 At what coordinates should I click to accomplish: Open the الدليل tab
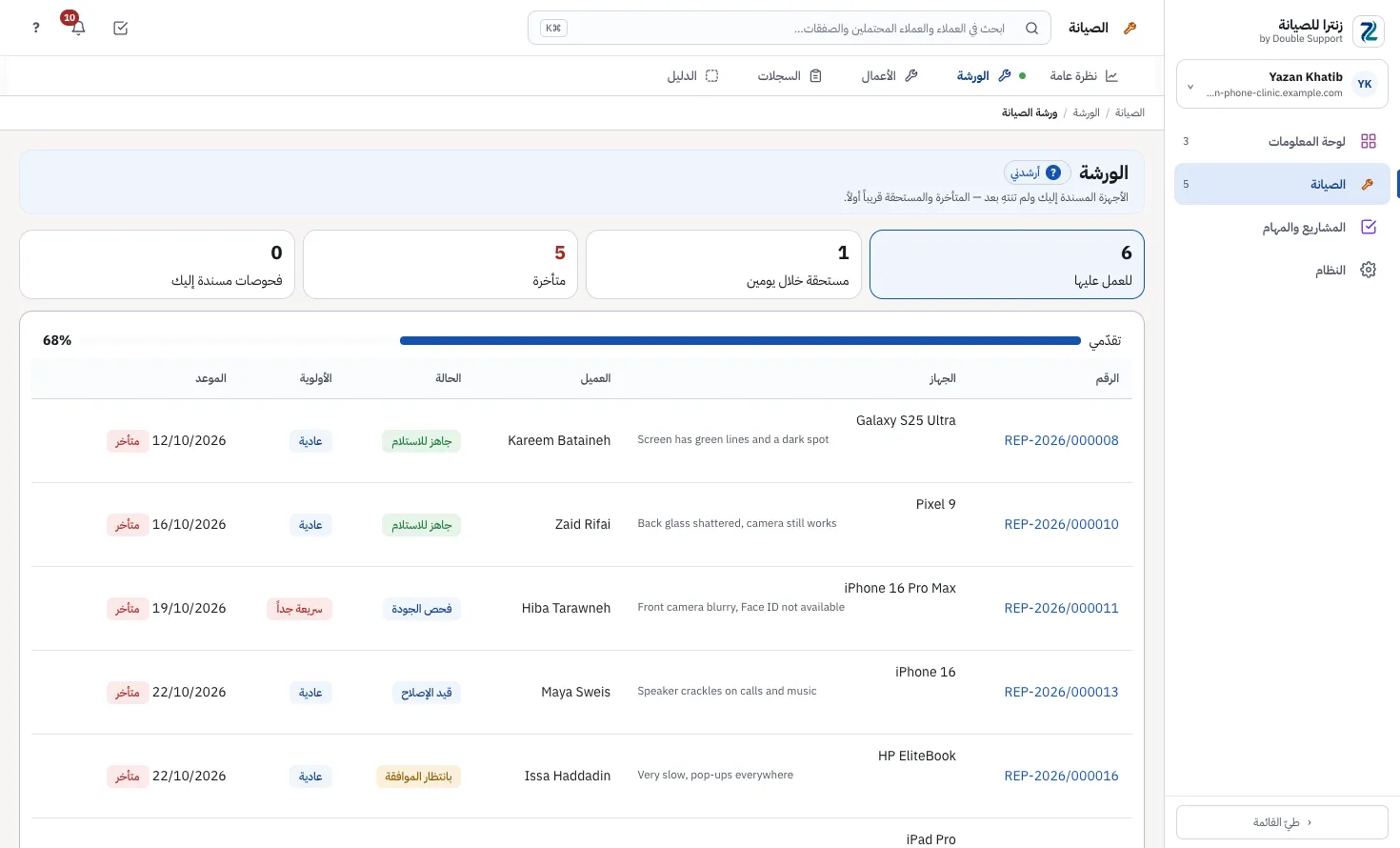692,75
